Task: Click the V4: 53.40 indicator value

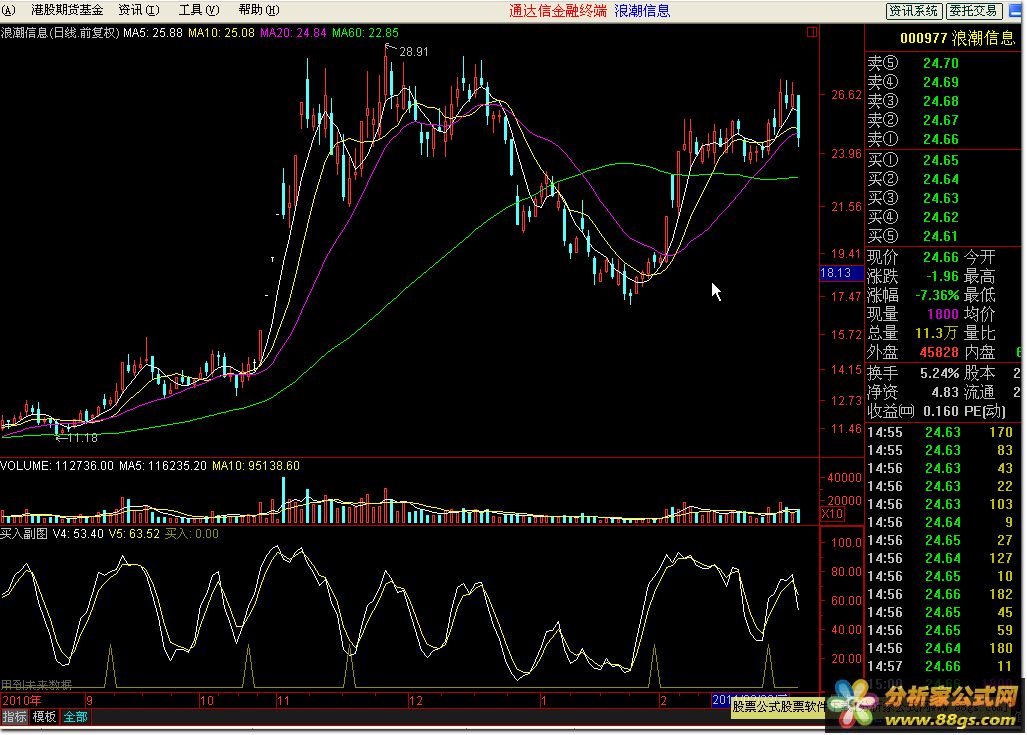Action: tap(78, 534)
